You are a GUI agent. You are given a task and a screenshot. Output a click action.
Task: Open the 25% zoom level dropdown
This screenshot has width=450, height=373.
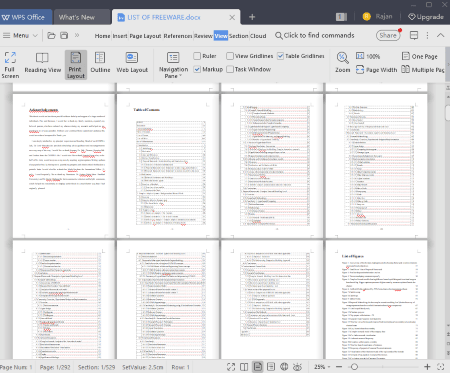click(x=322, y=367)
